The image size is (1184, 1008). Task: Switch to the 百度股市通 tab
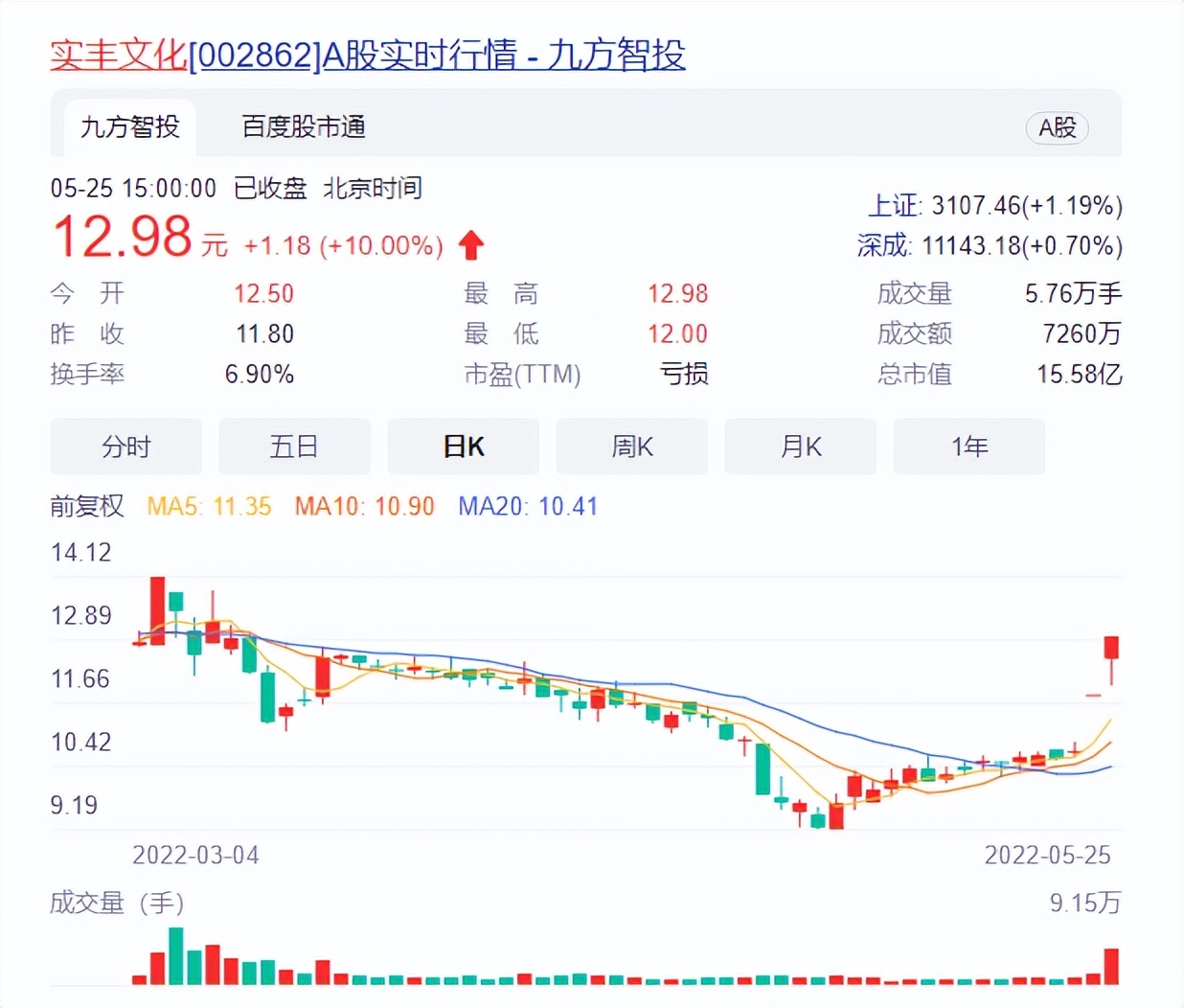[x=302, y=126]
